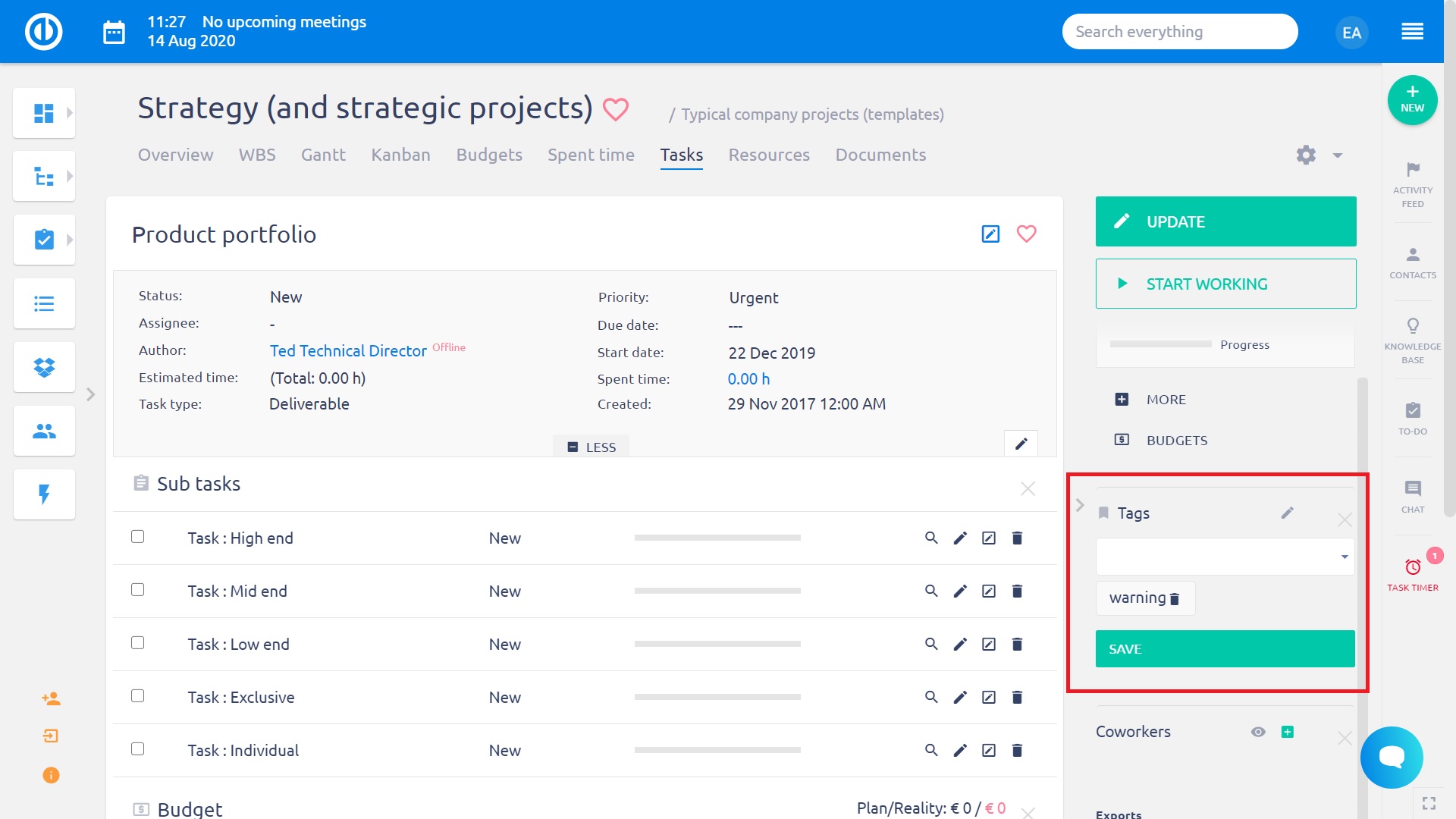
Task: Click the SAVE tags button
Action: point(1225,649)
